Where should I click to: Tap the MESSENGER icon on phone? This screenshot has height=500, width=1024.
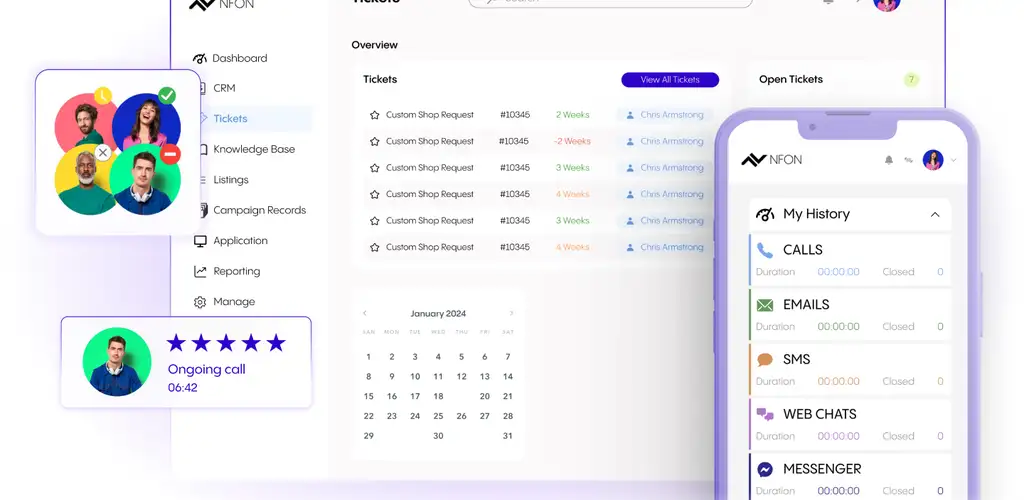tap(765, 469)
